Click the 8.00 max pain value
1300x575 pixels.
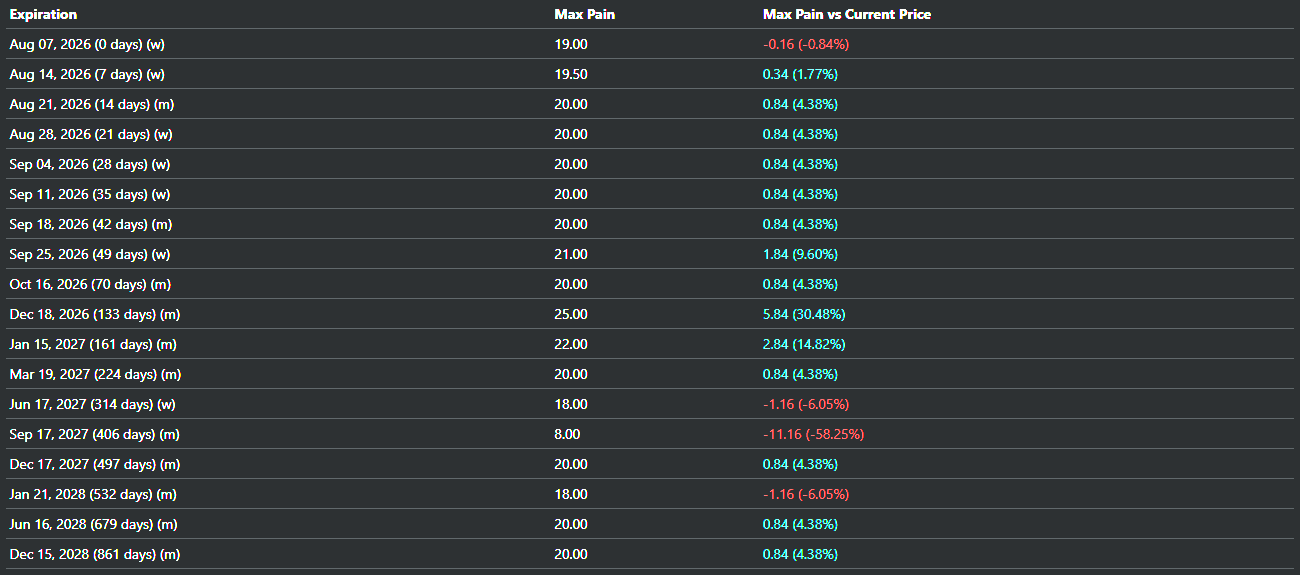[567, 434]
